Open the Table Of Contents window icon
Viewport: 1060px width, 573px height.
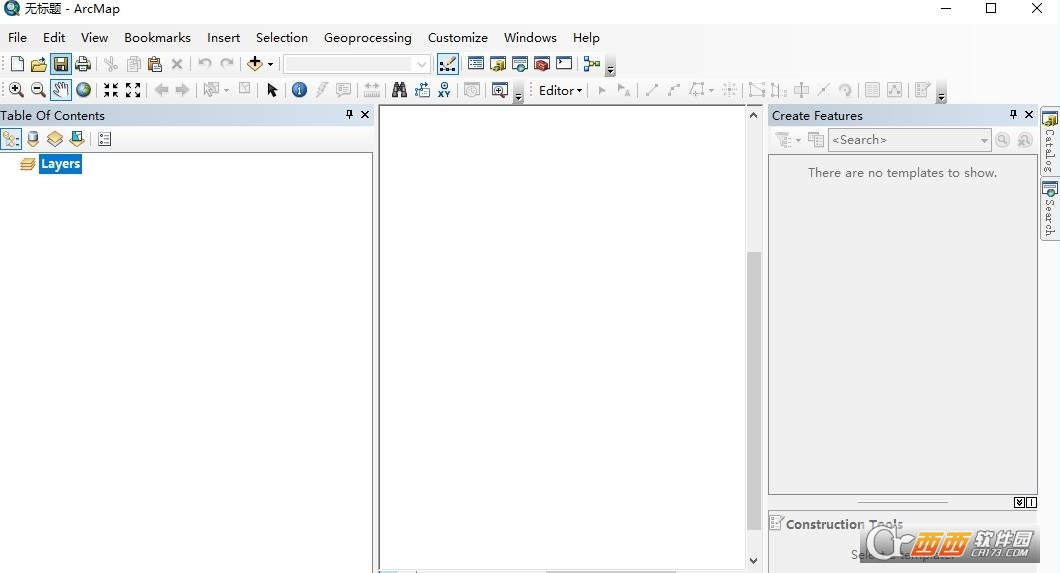[476, 64]
